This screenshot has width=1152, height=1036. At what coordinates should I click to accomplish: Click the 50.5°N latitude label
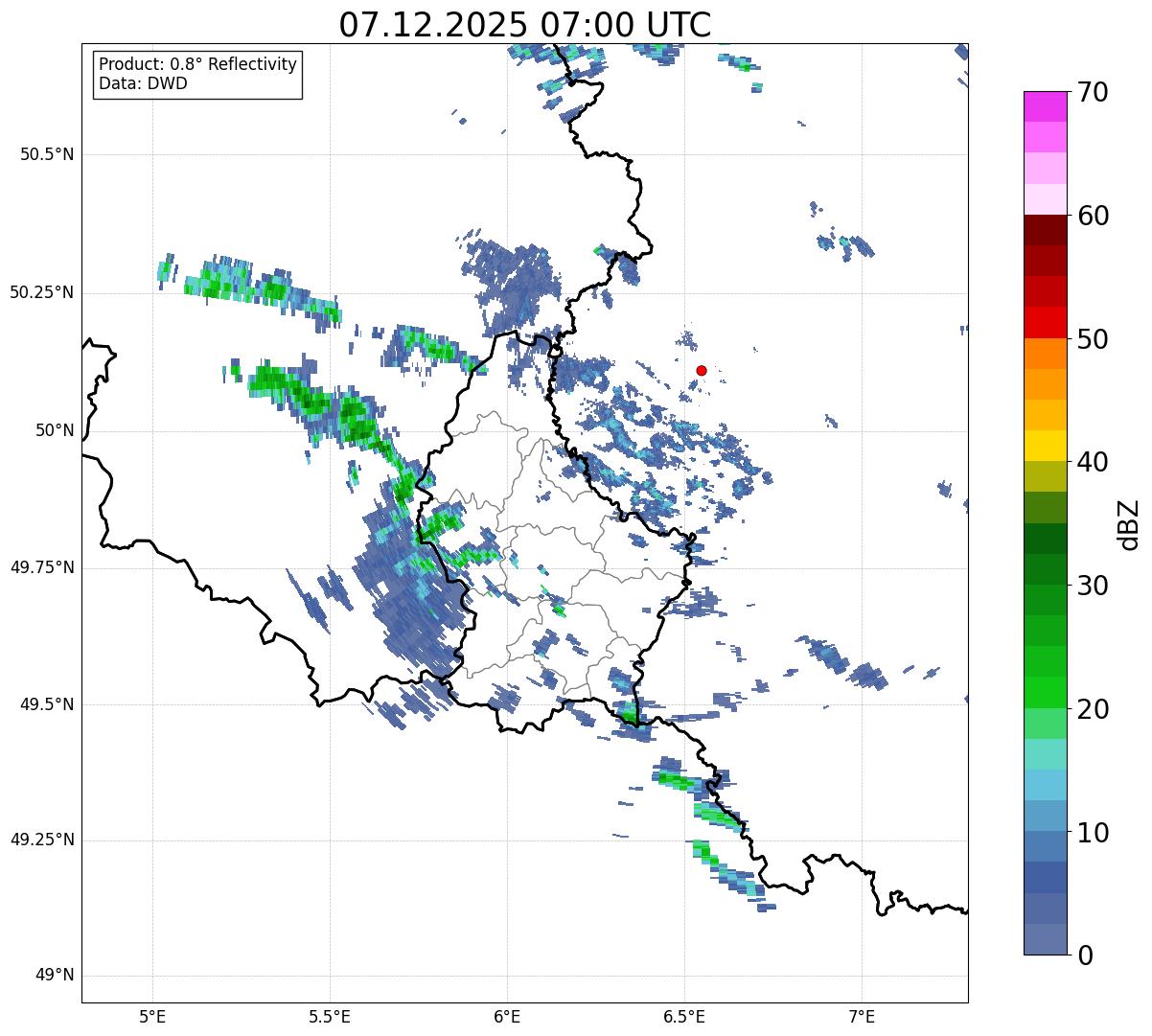point(47,154)
